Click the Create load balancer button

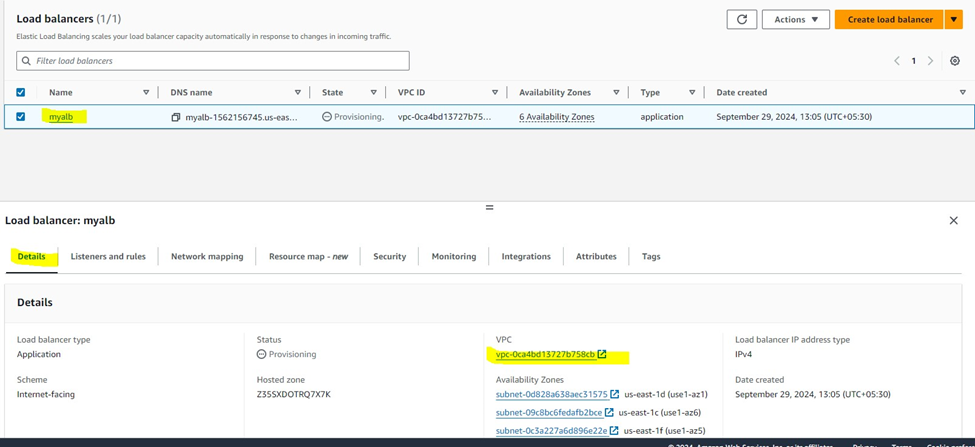(889, 19)
